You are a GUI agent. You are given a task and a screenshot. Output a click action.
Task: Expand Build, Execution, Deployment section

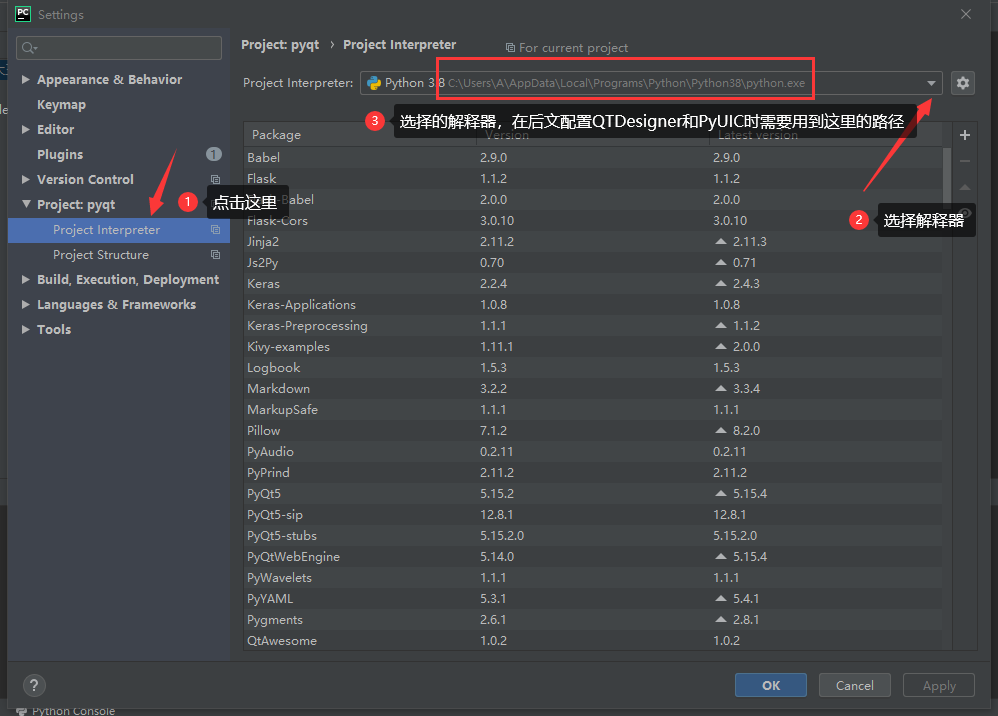coord(25,279)
